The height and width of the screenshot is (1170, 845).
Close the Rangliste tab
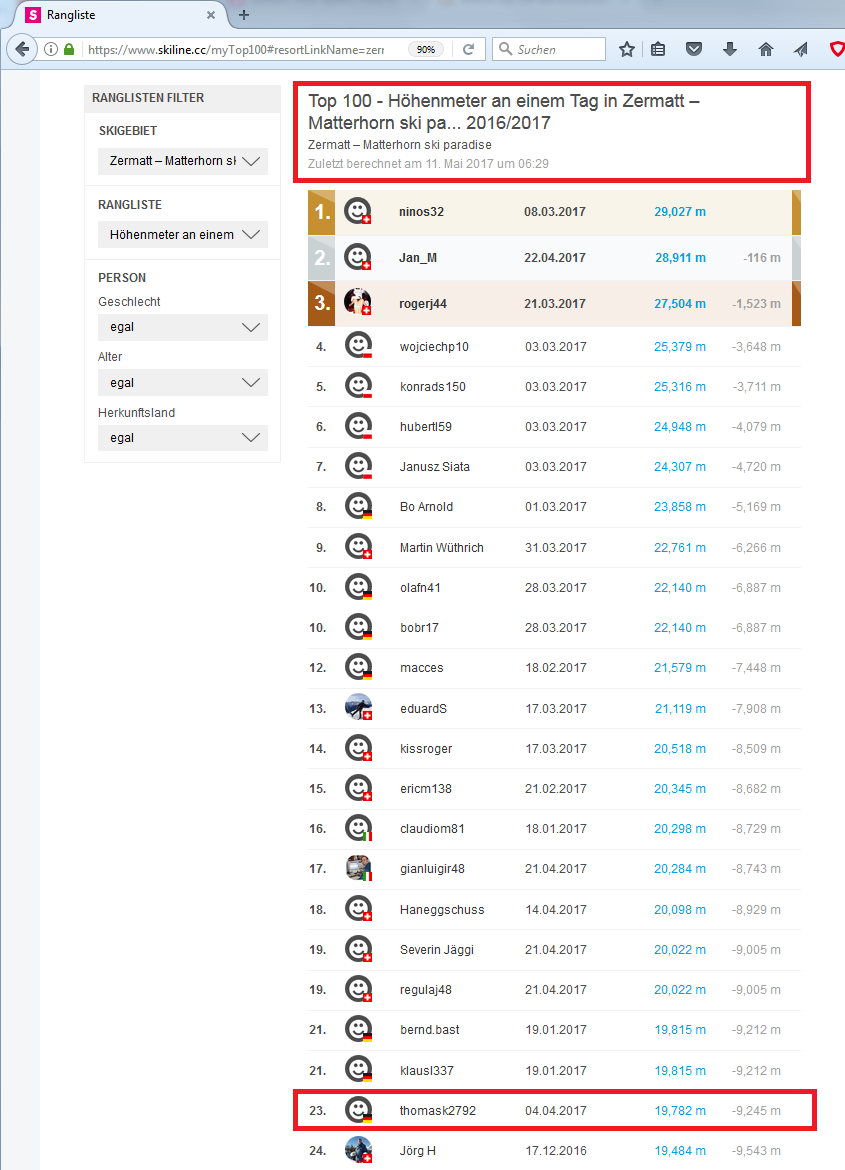pyautogui.click(x=211, y=15)
